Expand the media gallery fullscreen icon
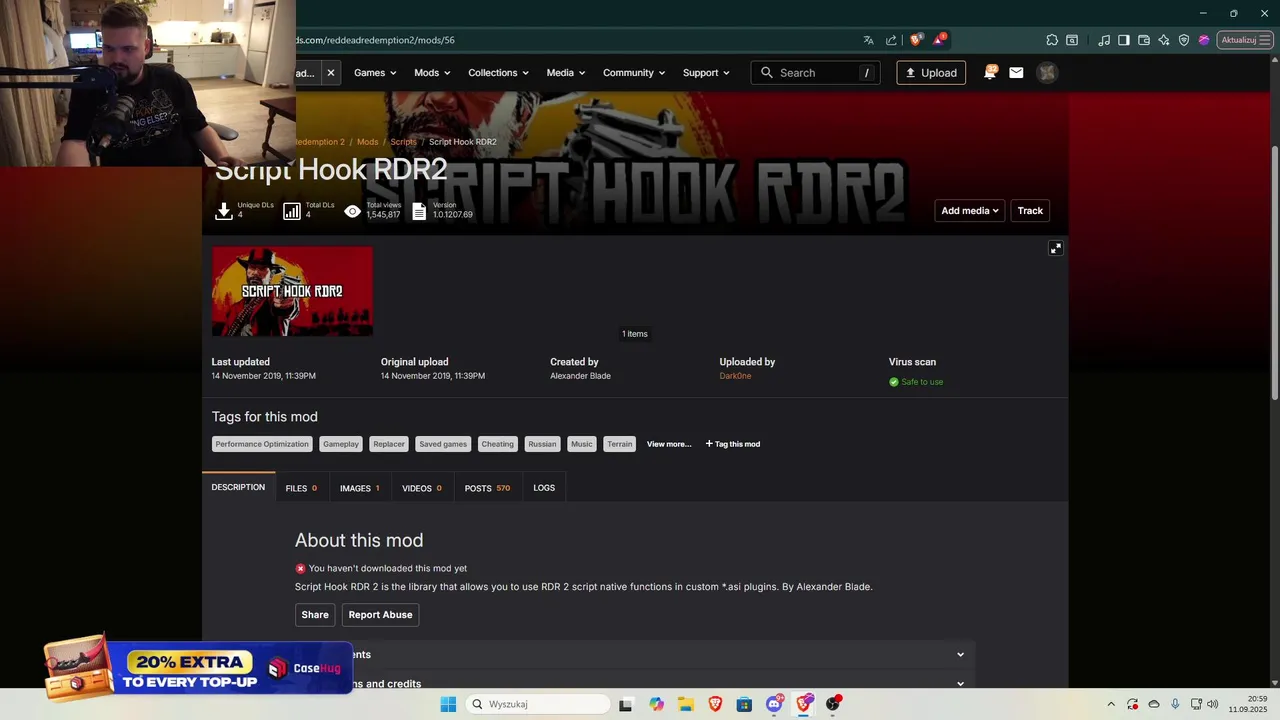The image size is (1280, 720). click(1055, 248)
